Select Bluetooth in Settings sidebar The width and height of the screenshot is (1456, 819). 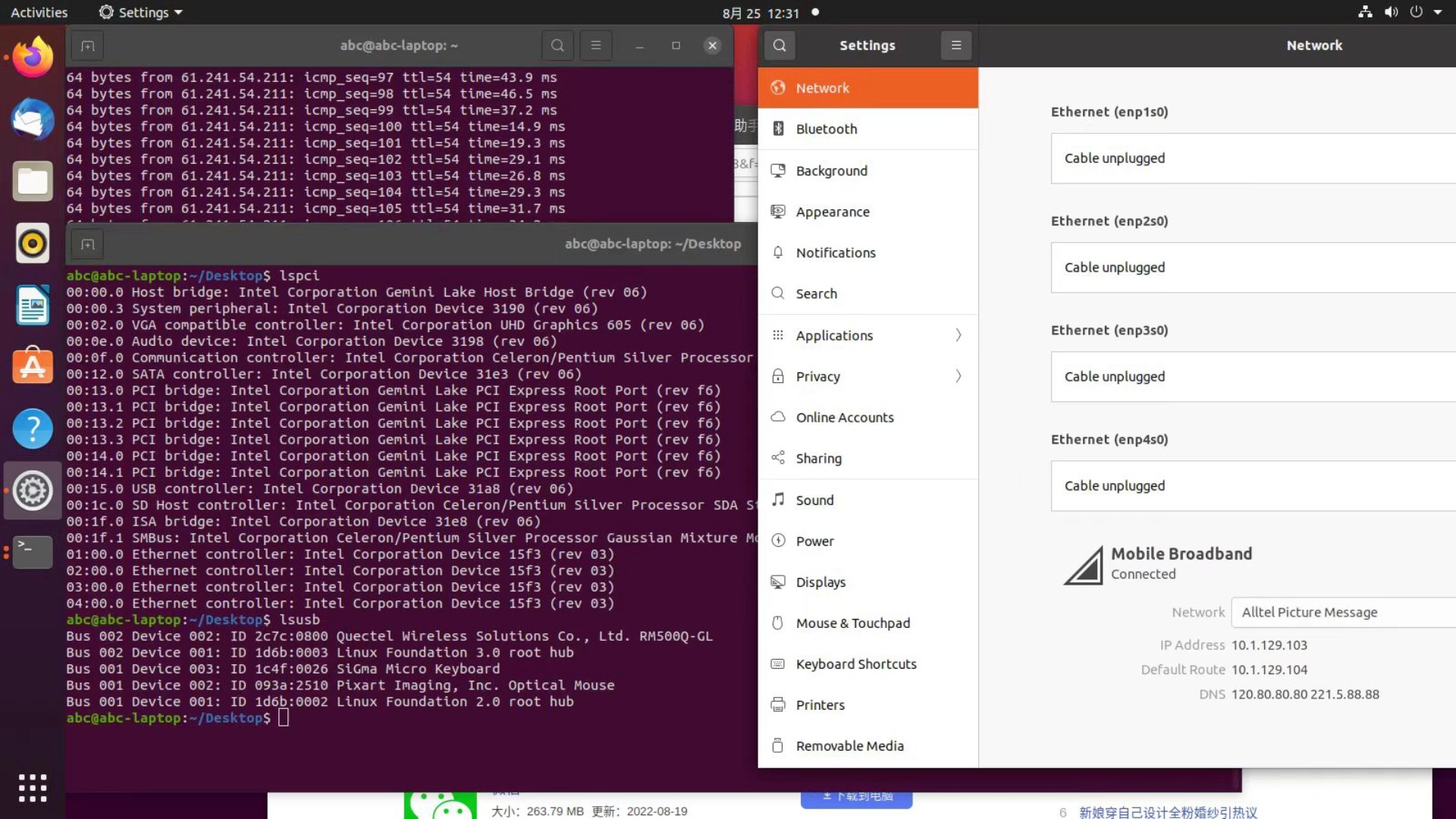click(868, 129)
